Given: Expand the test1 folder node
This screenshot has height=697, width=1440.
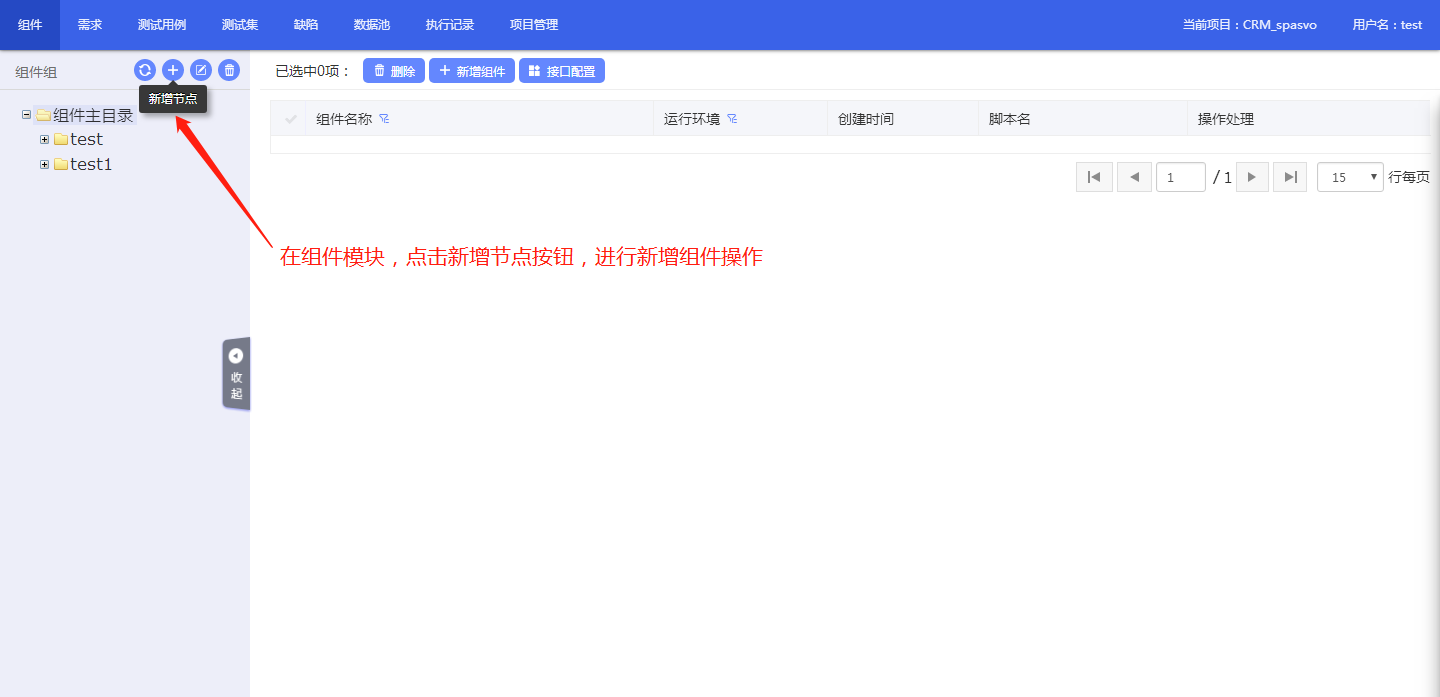Looking at the screenshot, I should tap(44, 164).
